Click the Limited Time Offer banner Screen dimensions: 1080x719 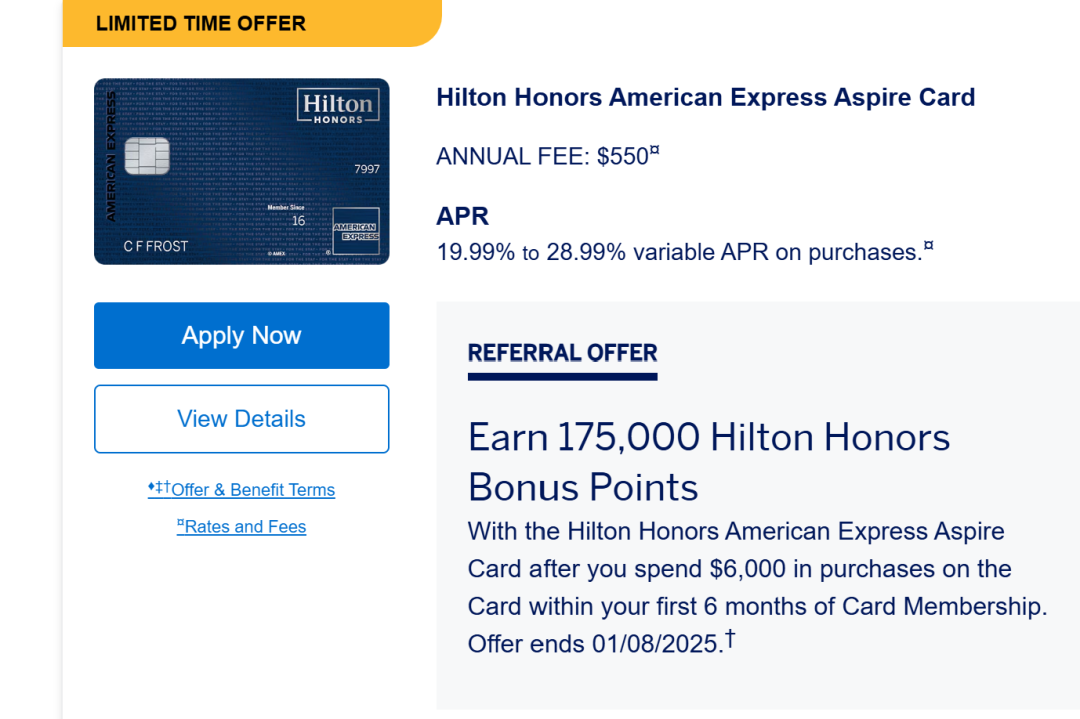pyautogui.click(x=251, y=23)
